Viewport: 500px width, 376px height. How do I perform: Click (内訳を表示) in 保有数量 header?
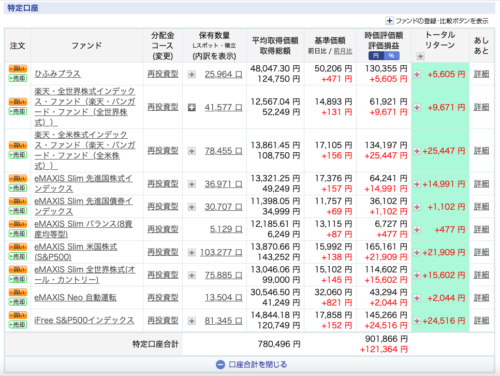coord(214,56)
